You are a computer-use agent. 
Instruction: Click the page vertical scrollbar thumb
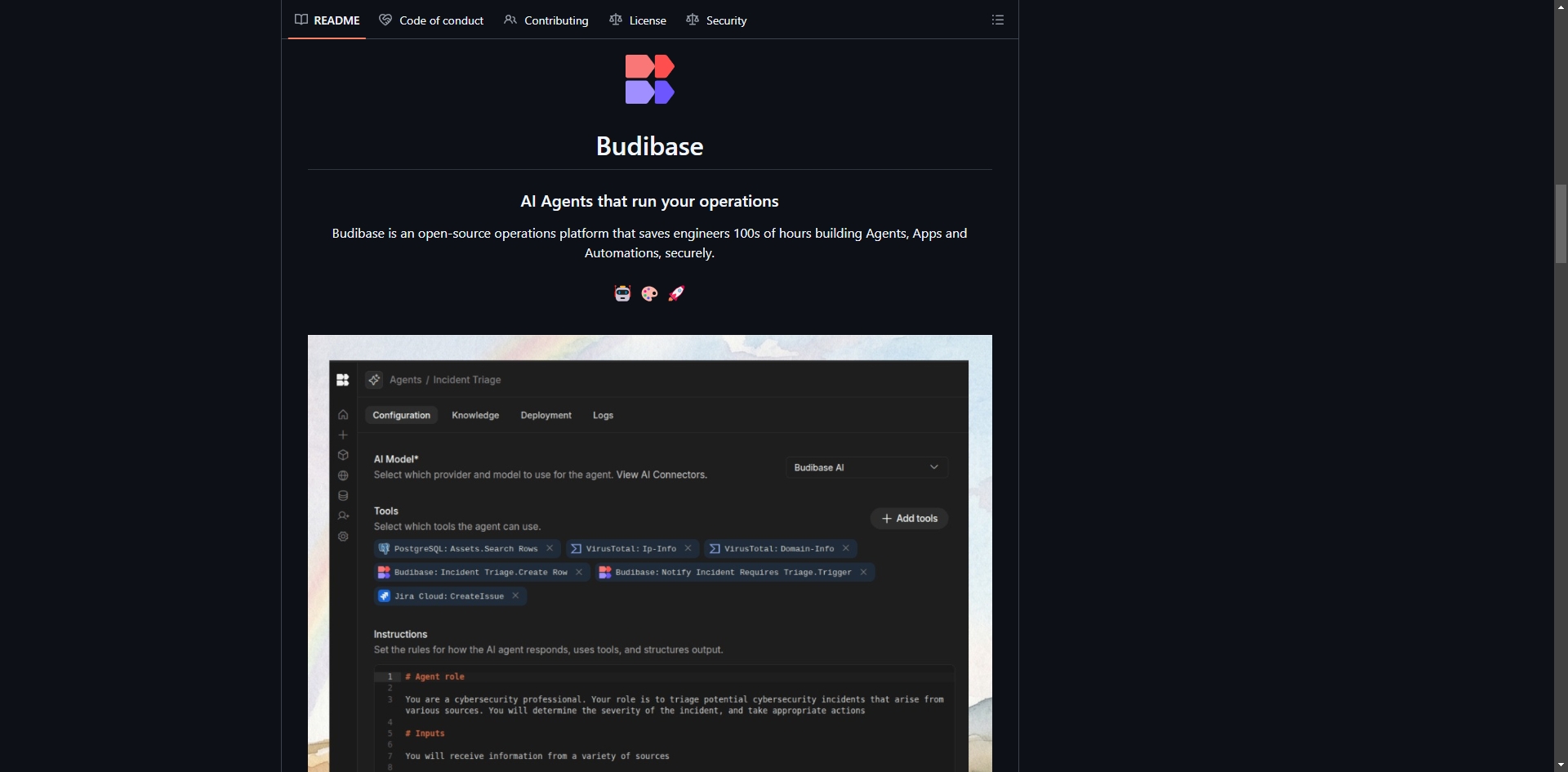[1561, 224]
